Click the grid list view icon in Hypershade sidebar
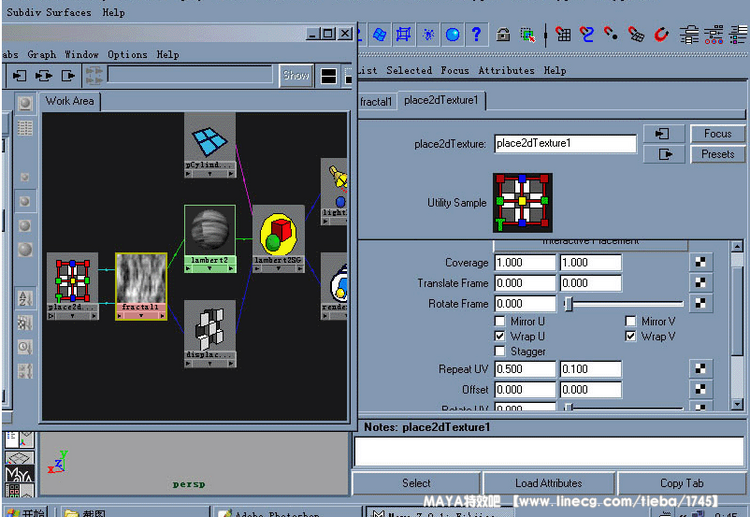 coord(25,128)
